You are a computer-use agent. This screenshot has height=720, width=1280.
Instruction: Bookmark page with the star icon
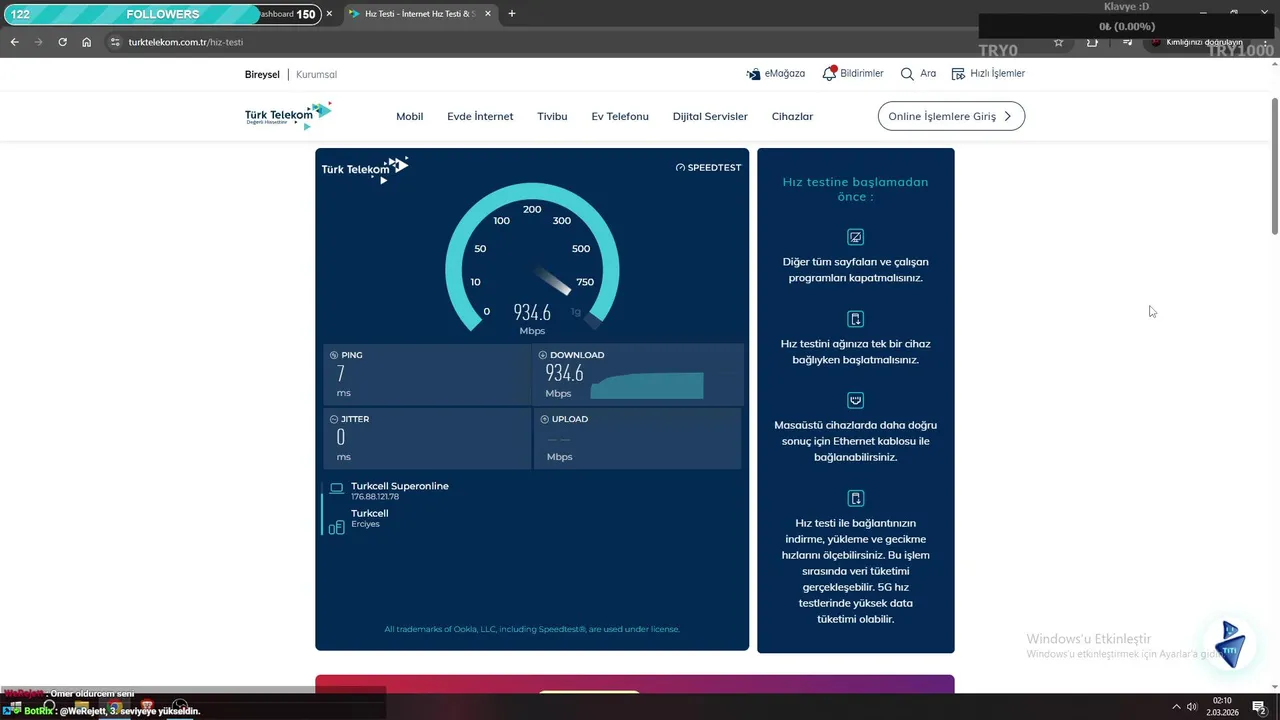point(1059,42)
